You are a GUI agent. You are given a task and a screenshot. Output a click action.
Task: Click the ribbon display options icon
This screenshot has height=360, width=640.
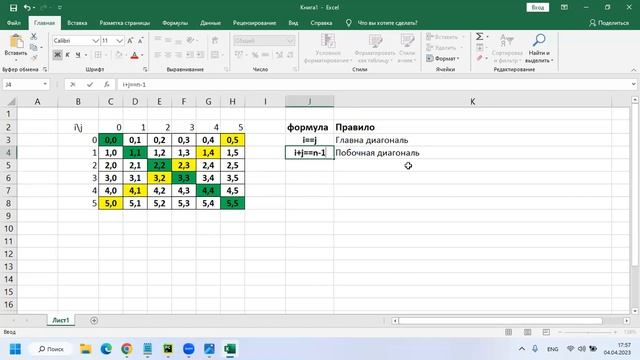564,7
